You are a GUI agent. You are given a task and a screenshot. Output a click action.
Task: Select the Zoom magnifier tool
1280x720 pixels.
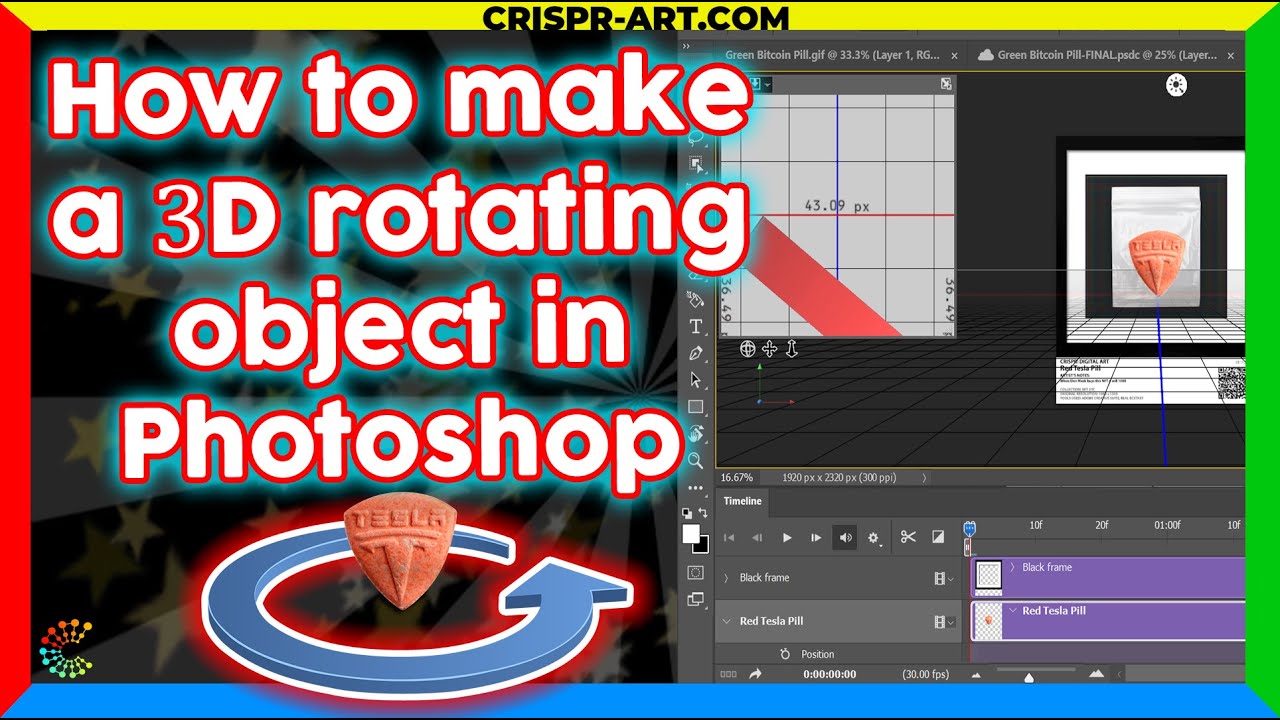point(696,461)
